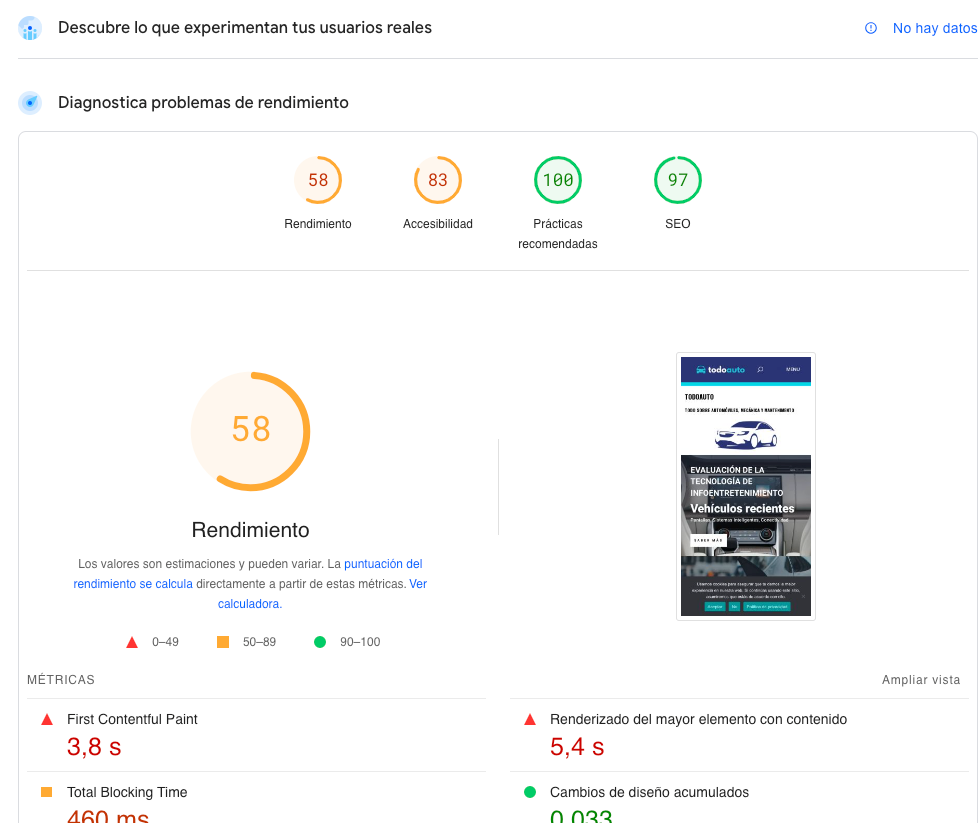The image size is (978, 823).
Task: Click the orange square 50–89 legend icon
Action: tap(223, 642)
